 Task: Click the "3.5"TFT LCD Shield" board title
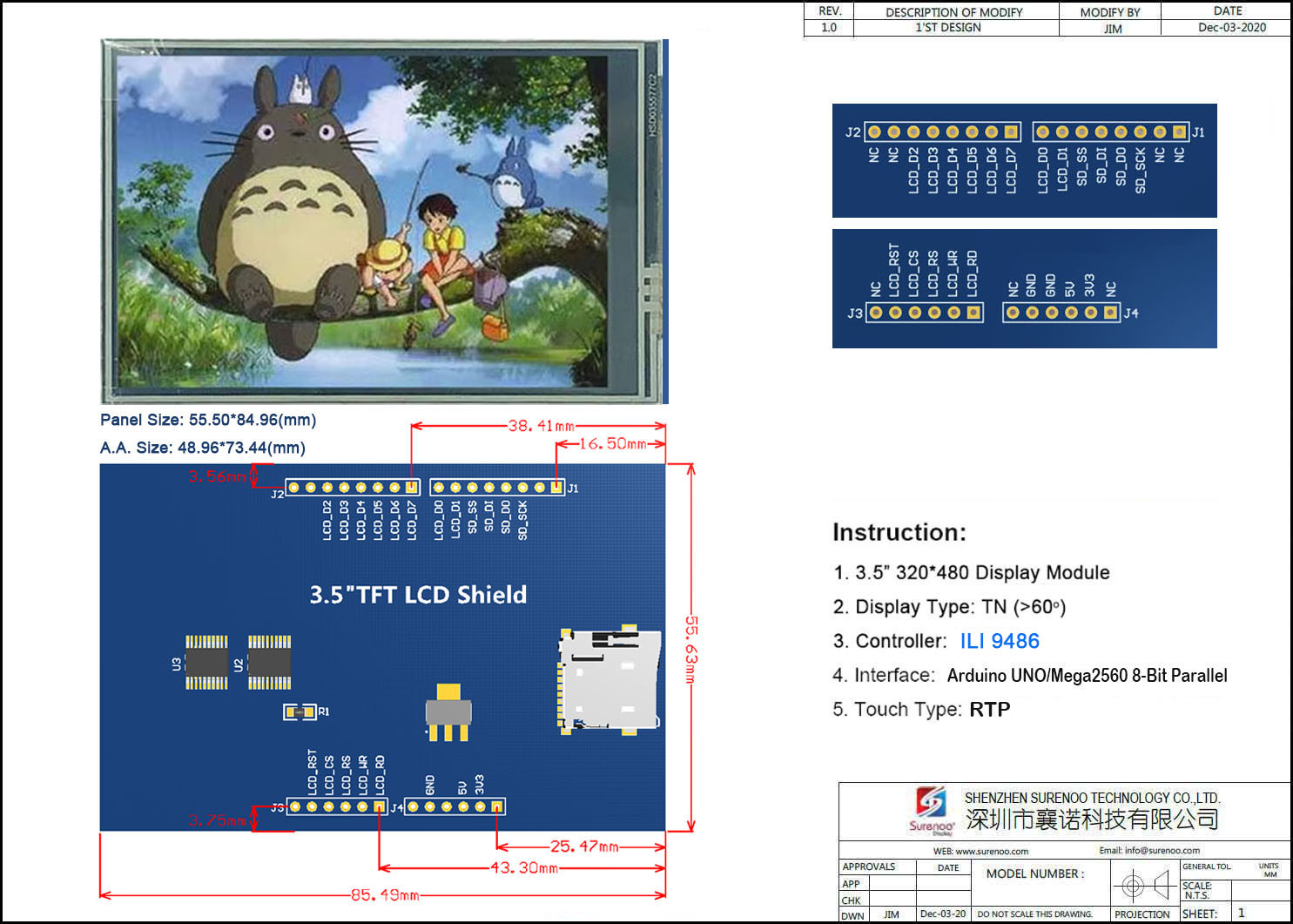pos(418,595)
